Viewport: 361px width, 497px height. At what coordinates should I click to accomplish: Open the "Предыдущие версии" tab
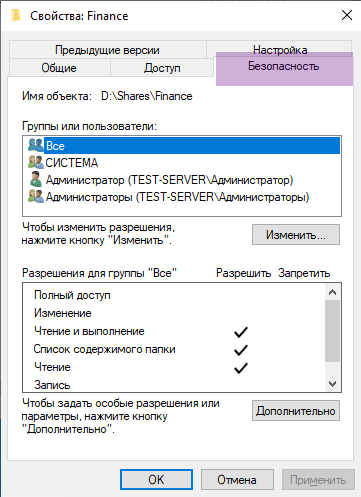coord(107,50)
